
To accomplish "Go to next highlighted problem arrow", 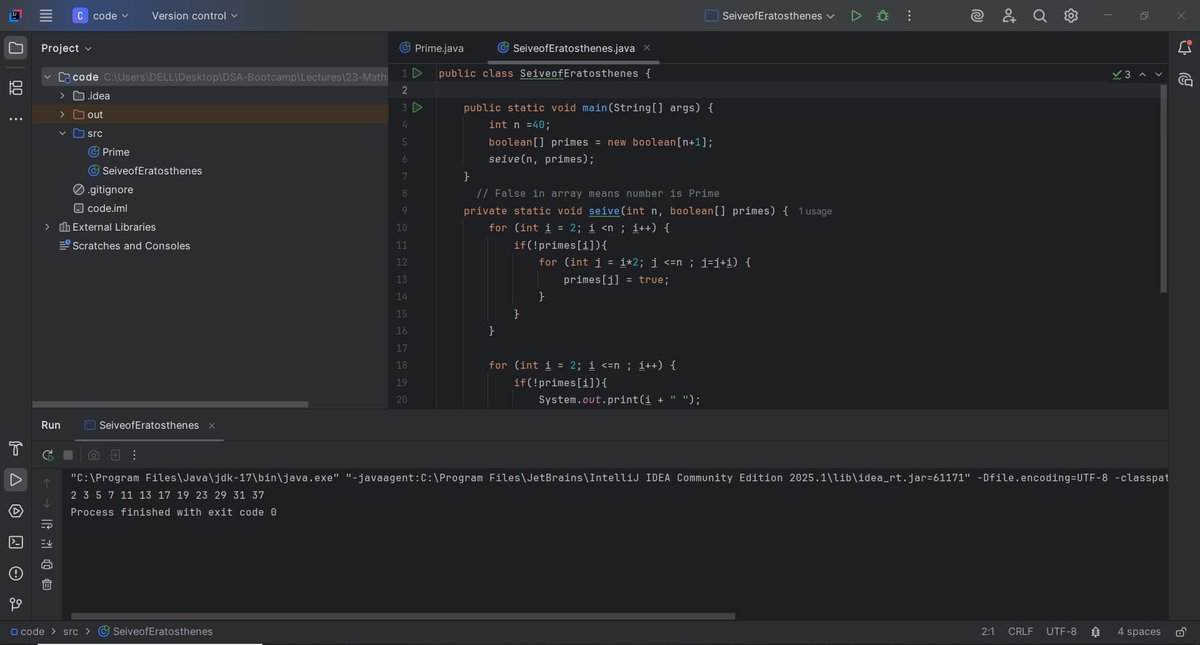I will 1159,74.
